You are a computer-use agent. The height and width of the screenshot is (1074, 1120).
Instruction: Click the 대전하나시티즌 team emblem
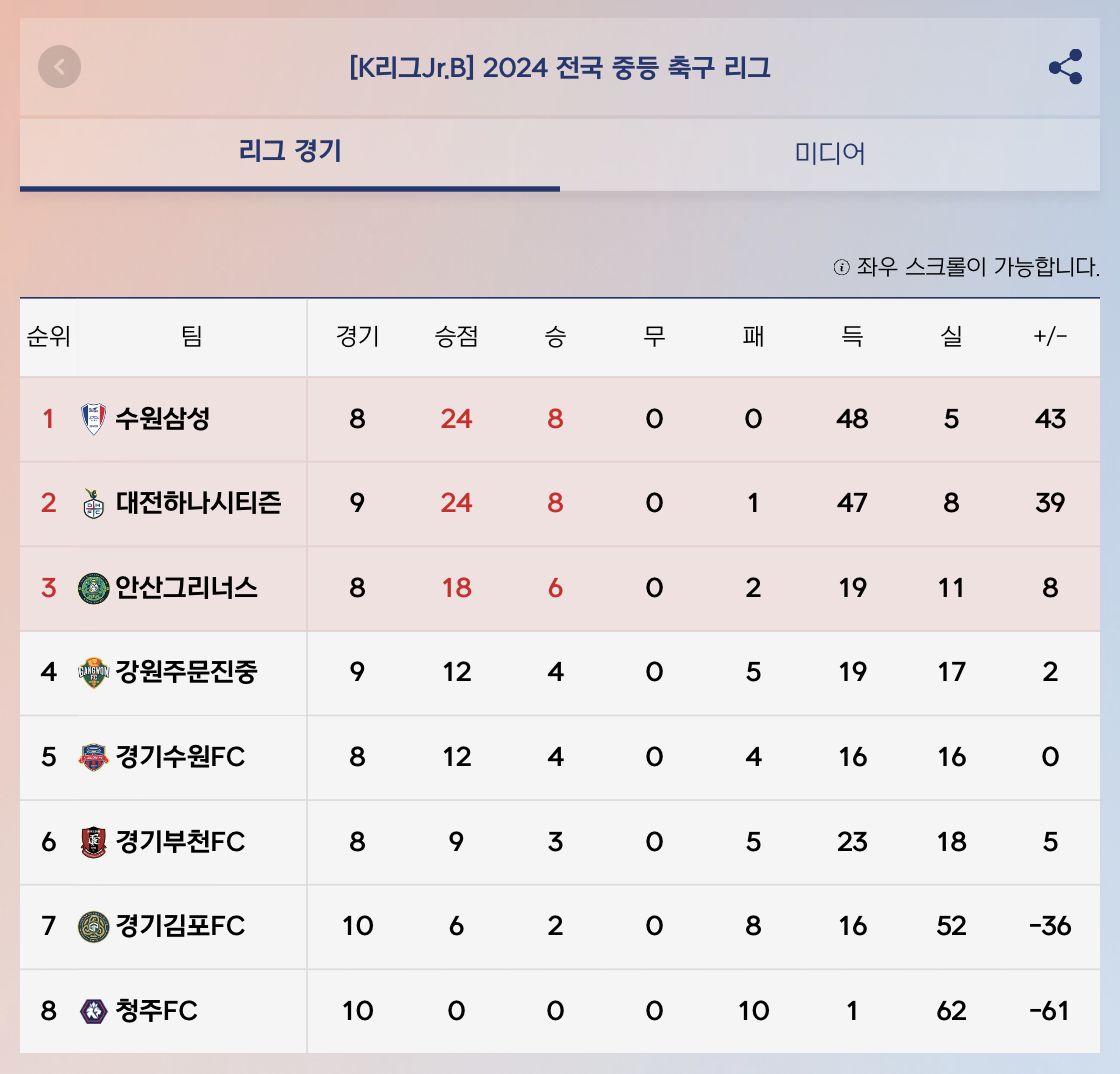pos(93,503)
